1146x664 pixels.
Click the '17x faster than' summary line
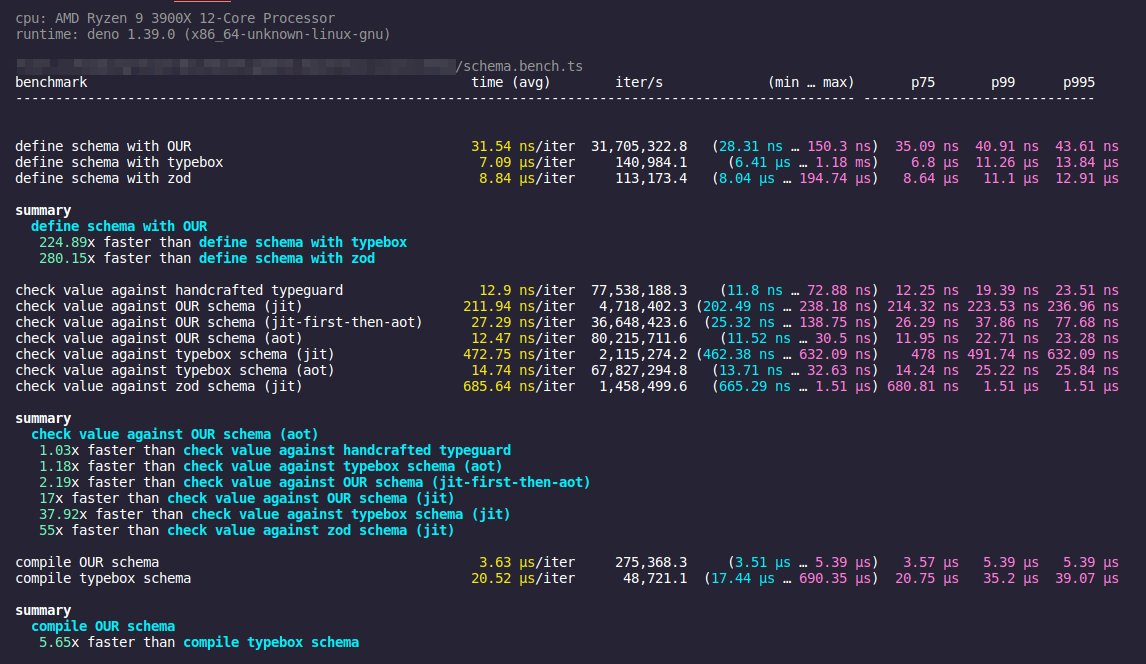point(246,499)
